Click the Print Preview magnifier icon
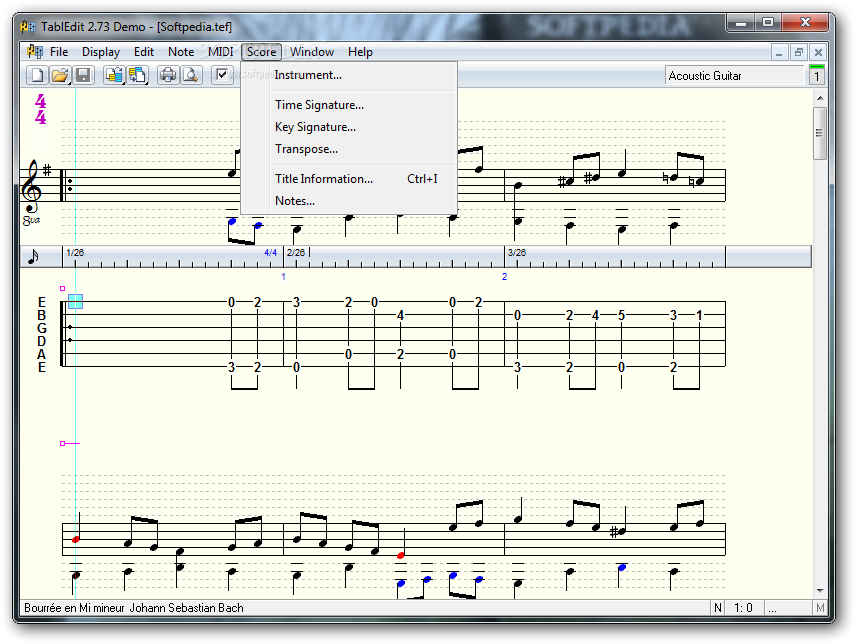 point(191,75)
